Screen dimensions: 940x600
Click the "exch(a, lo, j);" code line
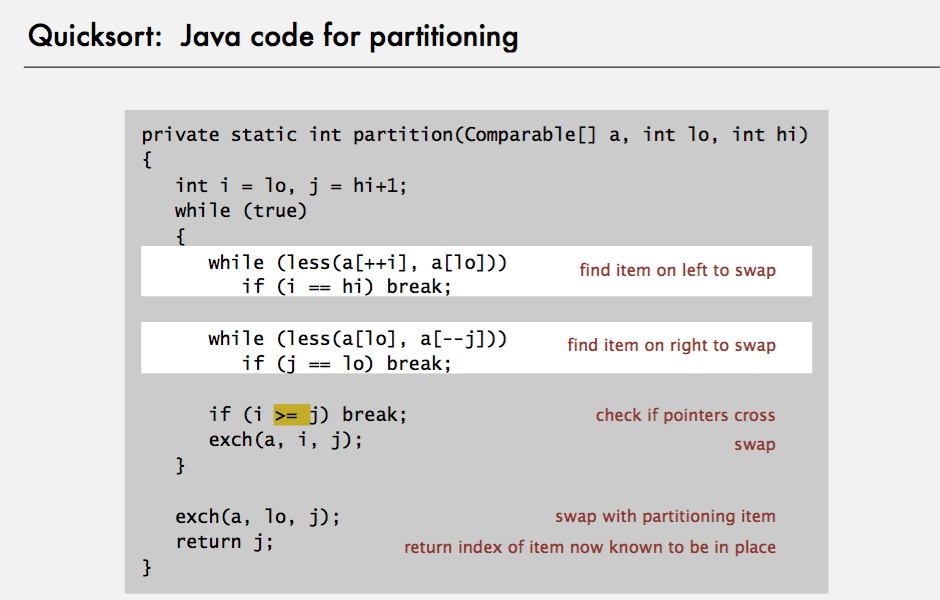[258, 517]
